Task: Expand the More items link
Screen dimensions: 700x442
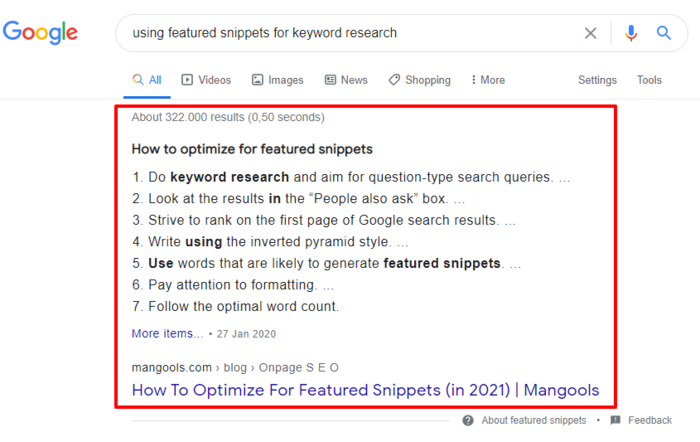Action: tap(167, 334)
